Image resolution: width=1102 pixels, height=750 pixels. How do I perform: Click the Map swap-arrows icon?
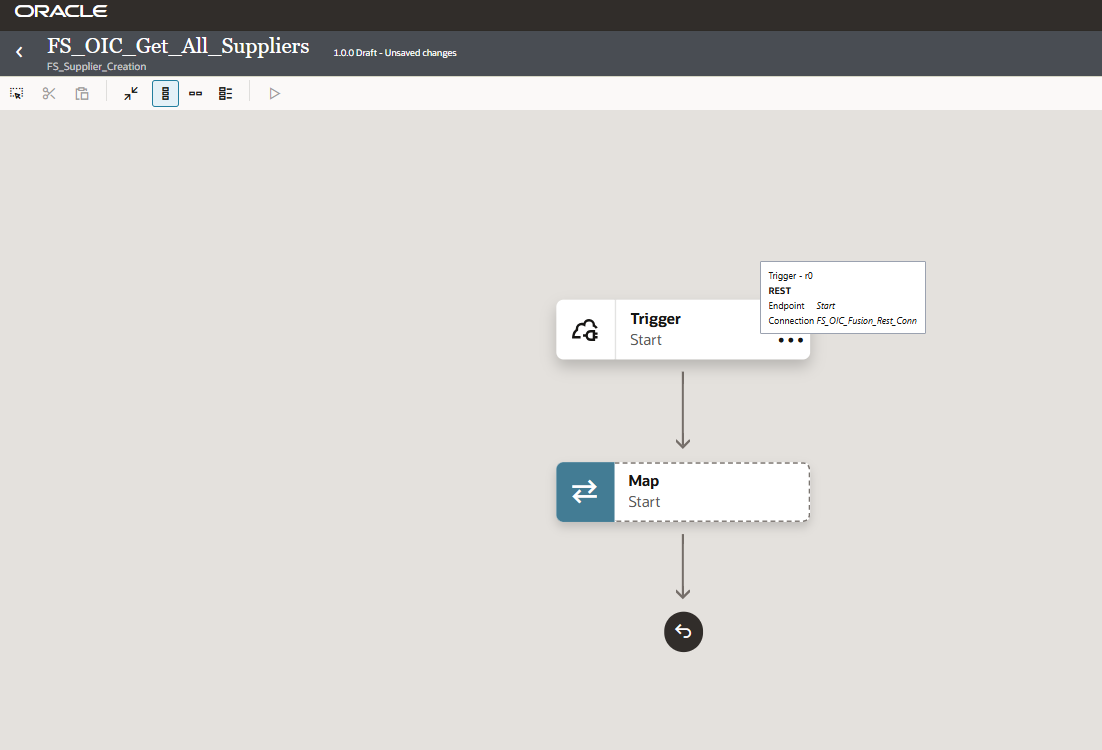[x=585, y=492]
